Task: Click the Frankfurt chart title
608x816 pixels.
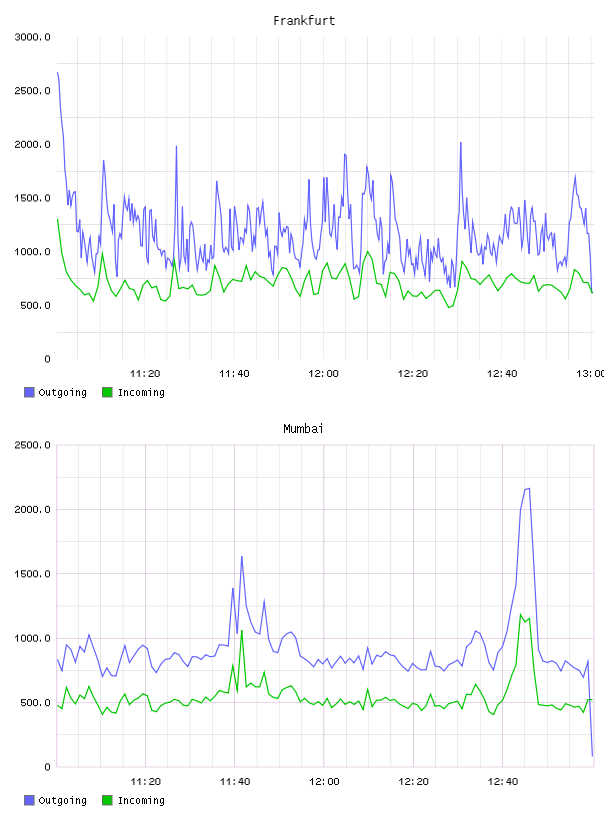Action: [x=304, y=21]
